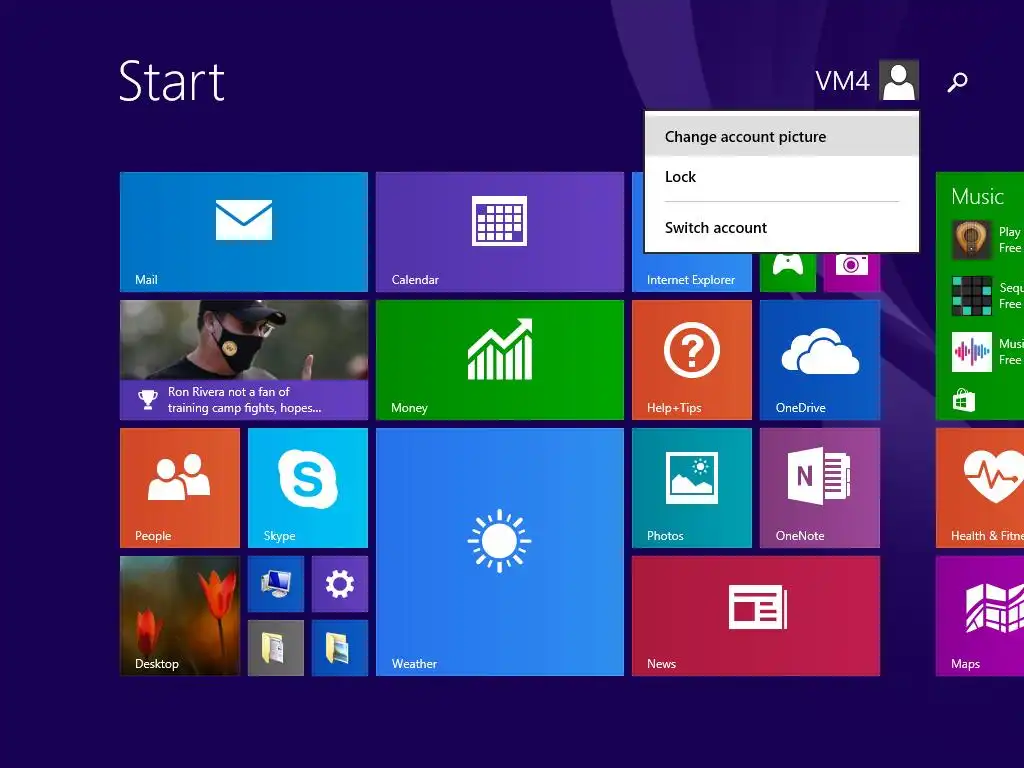Choose Lock from account menu
Image resolution: width=1024 pixels, height=768 pixels.
coord(782,177)
